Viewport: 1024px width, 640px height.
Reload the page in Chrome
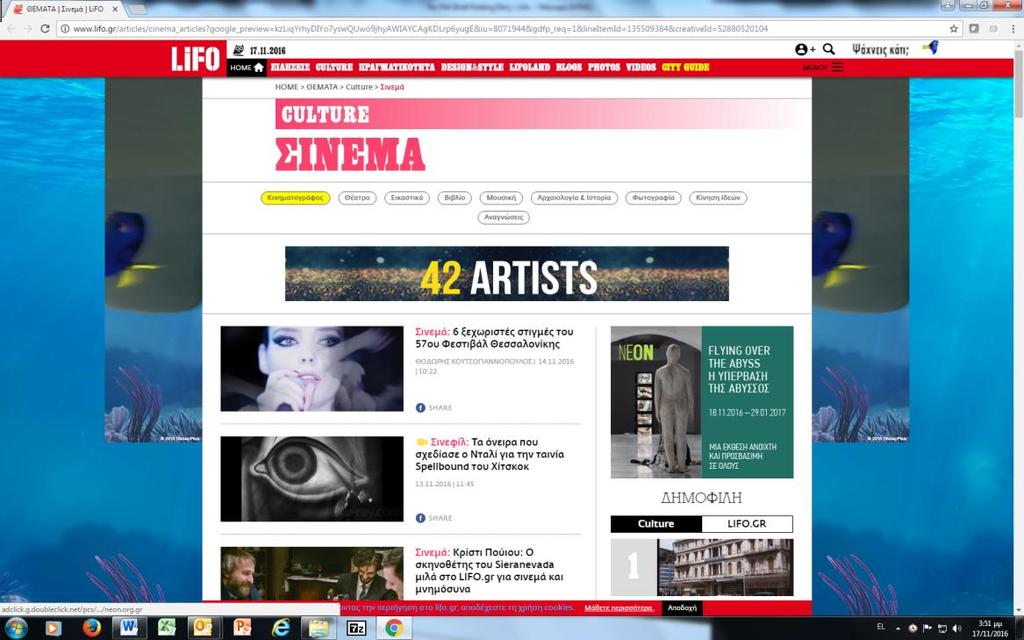[45, 29]
